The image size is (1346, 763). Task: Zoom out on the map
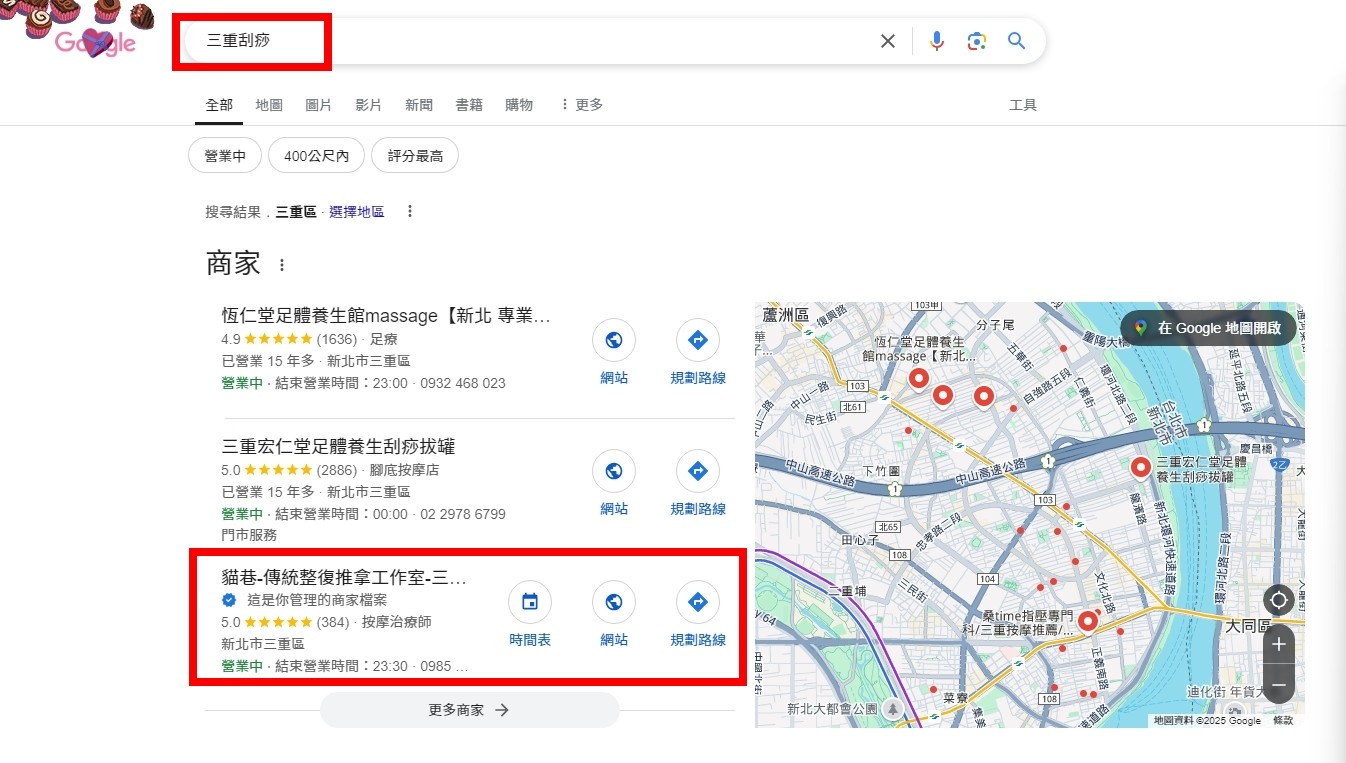(1278, 685)
